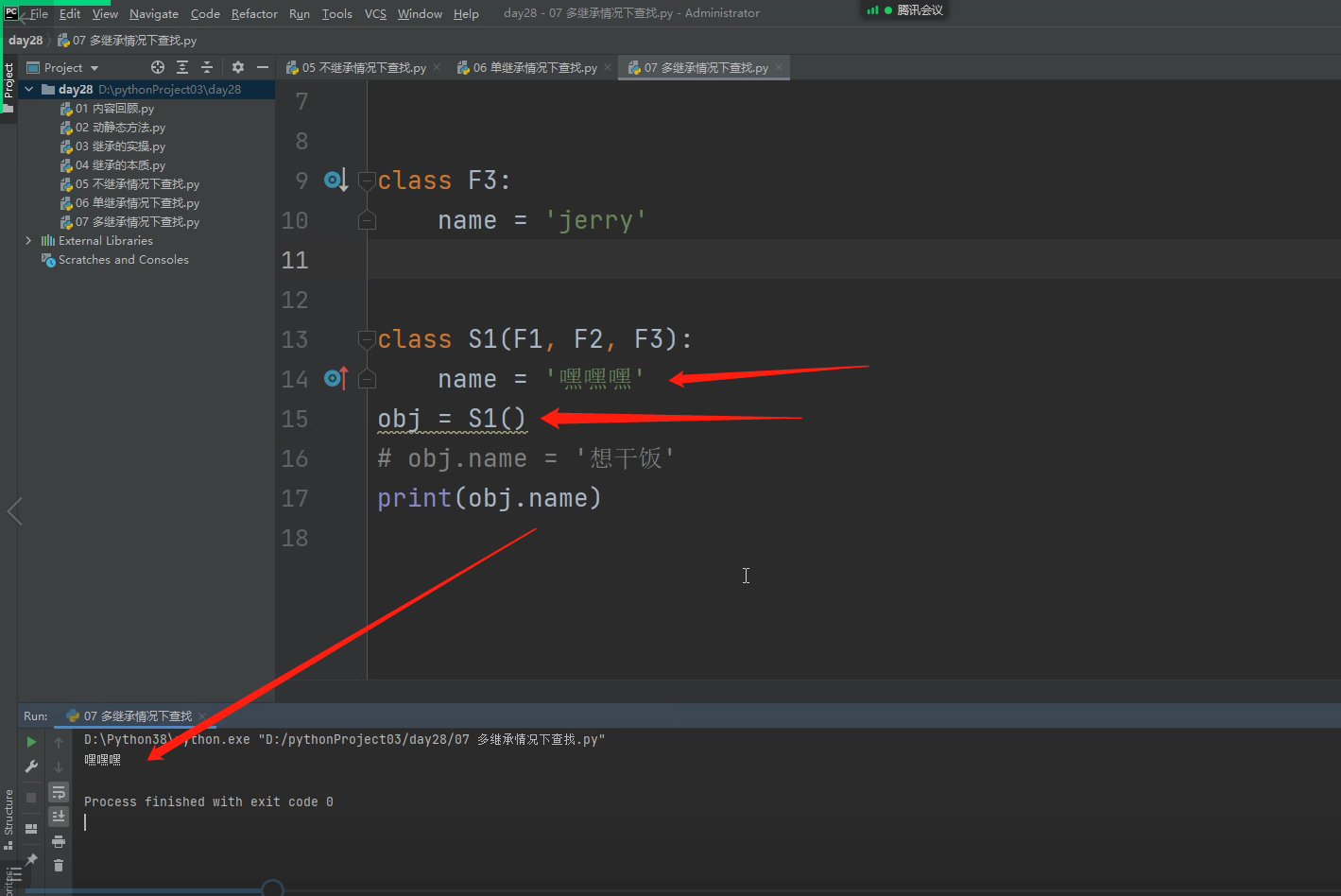Close the Run tab 07 多继承情况下查找
This screenshot has height=896, width=1341.
(x=201, y=716)
